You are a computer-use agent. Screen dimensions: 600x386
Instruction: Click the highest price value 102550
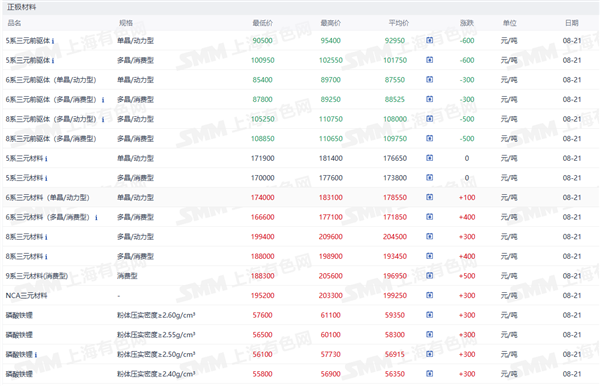[x=331, y=60]
